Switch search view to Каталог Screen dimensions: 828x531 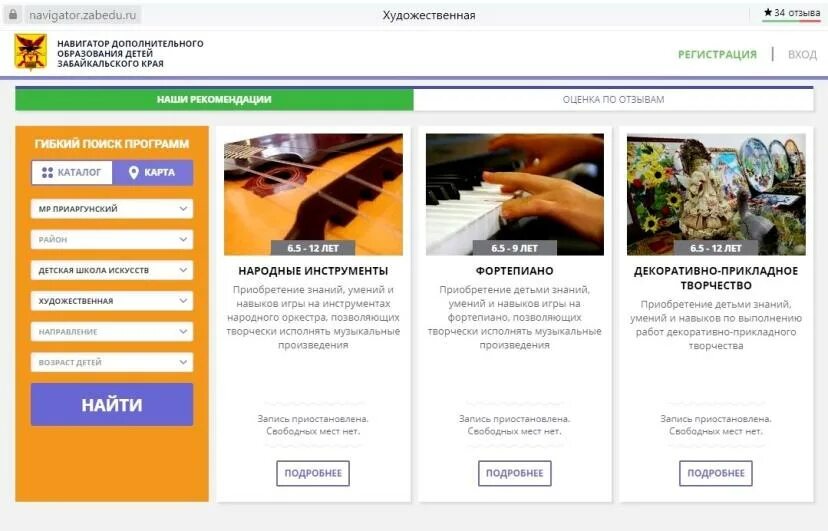click(72, 173)
